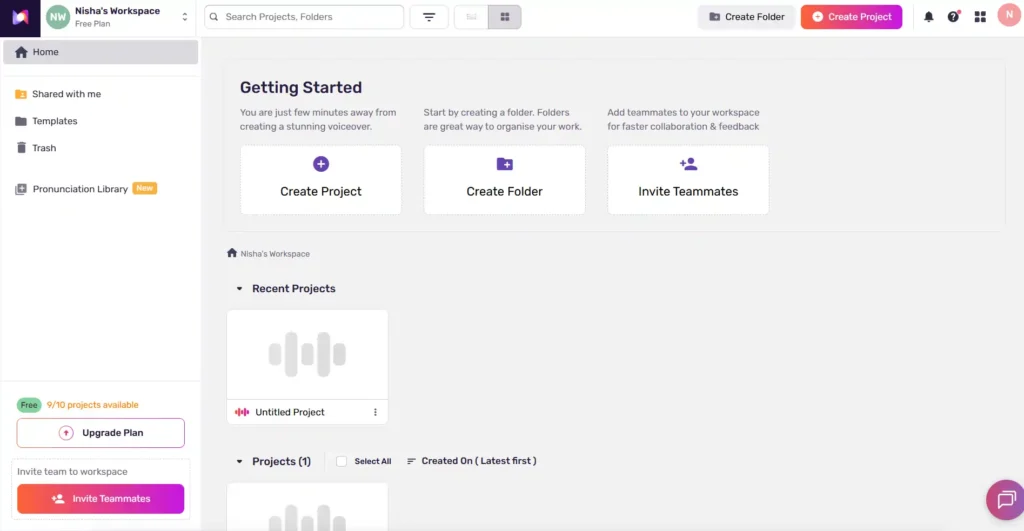1024x531 pixels.
Task: Click the purple plus circle icon
Action: 321,164
